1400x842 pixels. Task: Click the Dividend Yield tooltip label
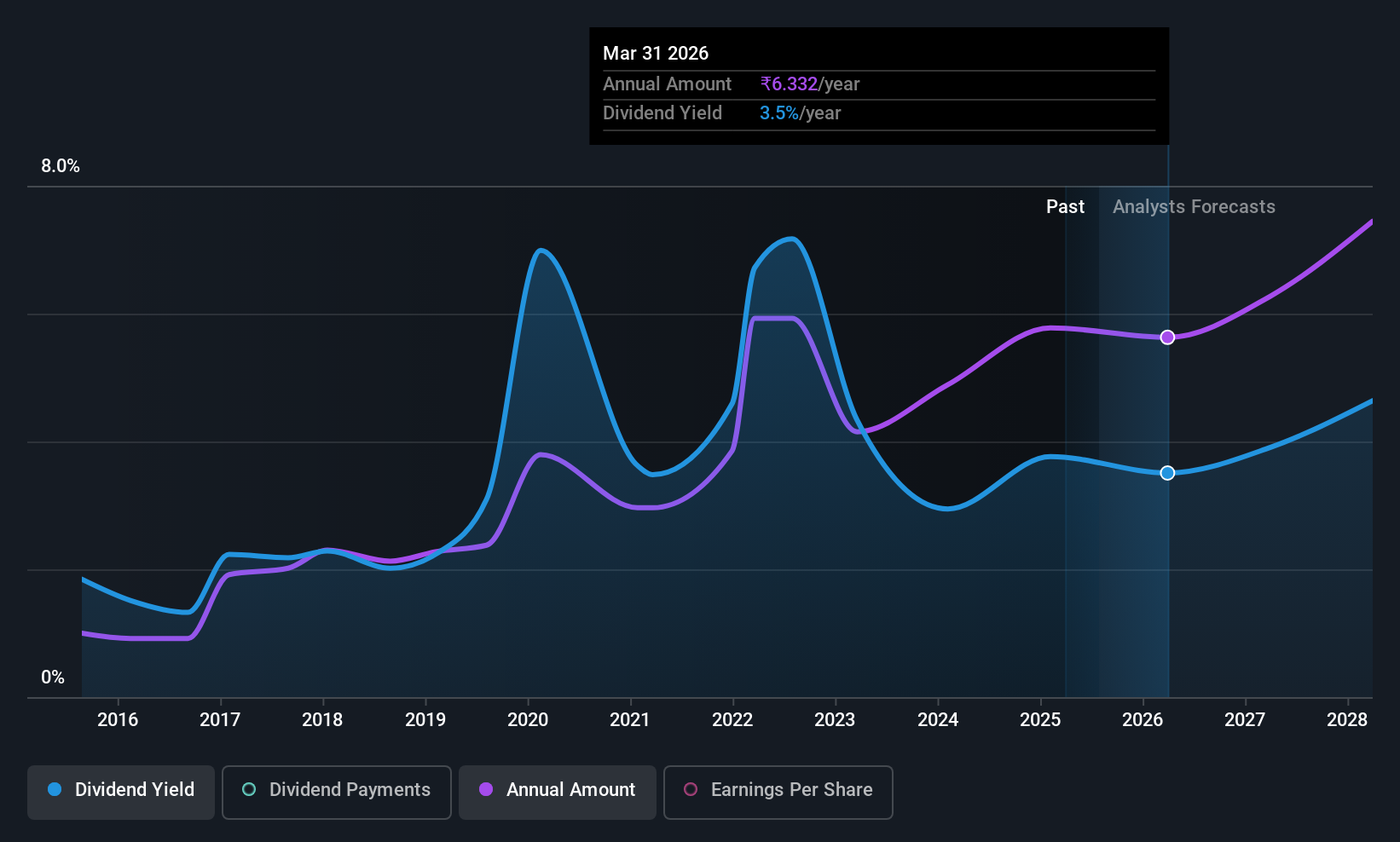coord(662,113)
